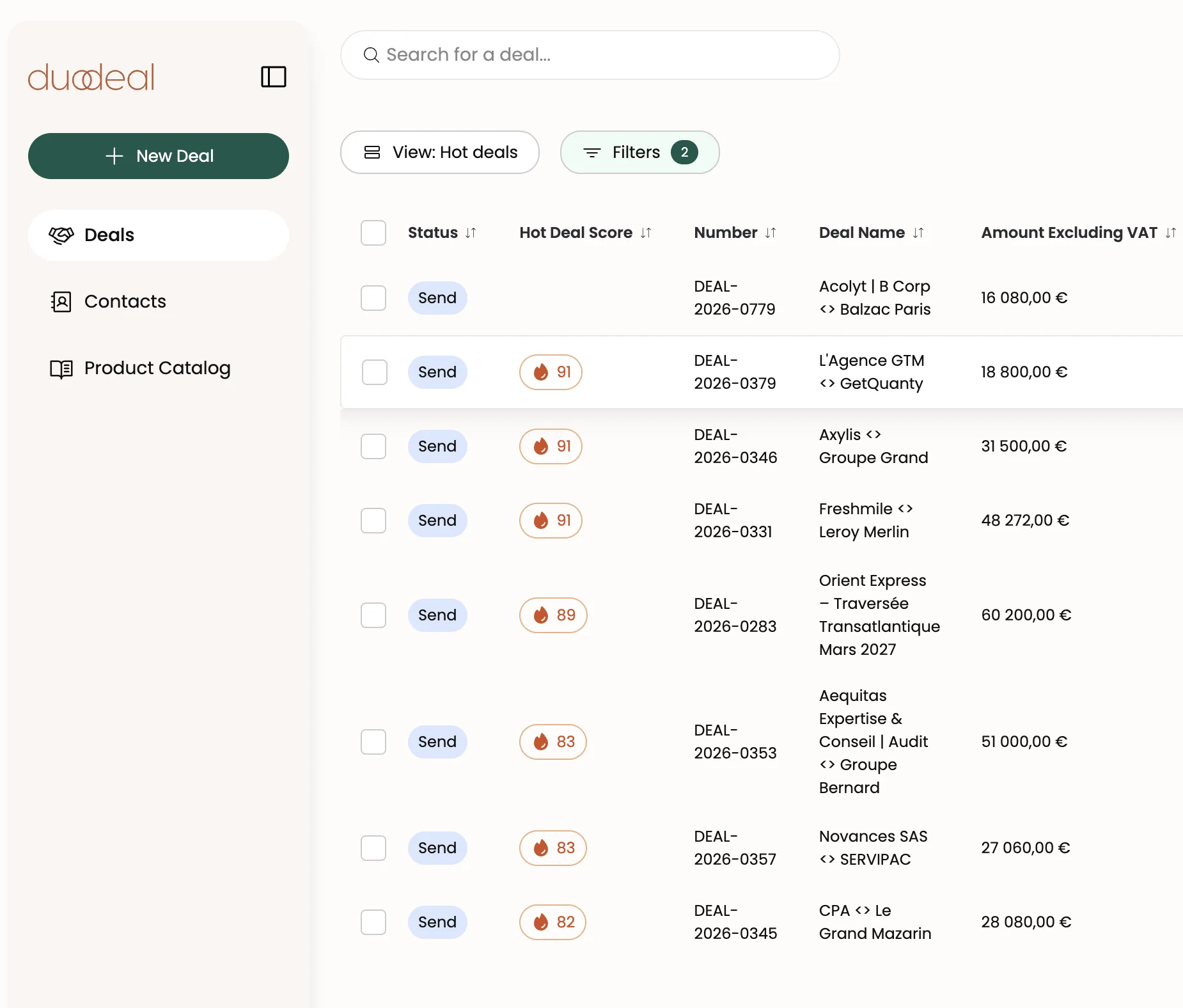1183x1008 pixels.
Task: Select the Freshmile Leroy Merlin row checkbox
Action: pos(373,521)
